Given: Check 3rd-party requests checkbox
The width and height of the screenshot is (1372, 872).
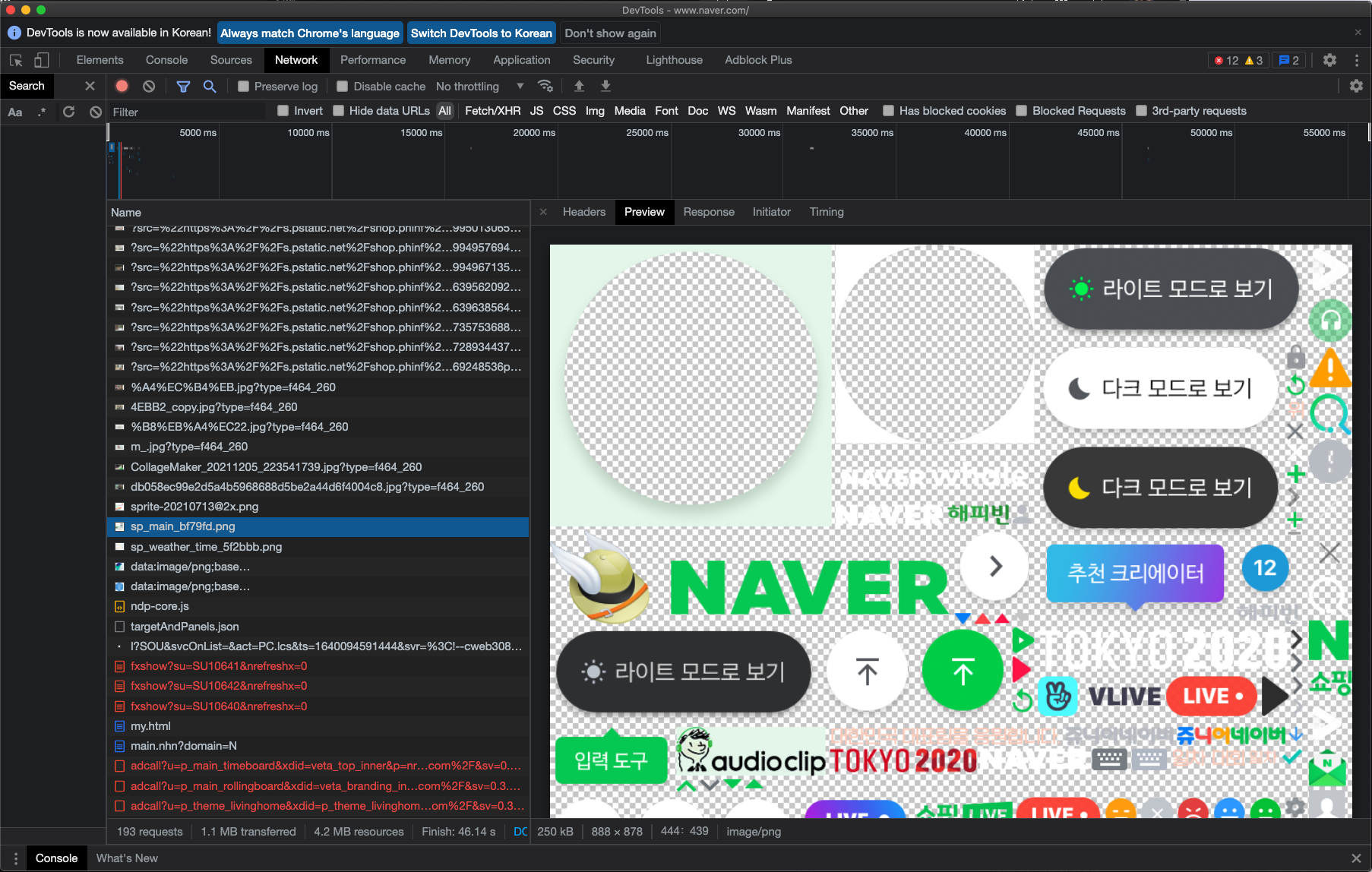Looking at the screenshot, I should coord(1141,111).
